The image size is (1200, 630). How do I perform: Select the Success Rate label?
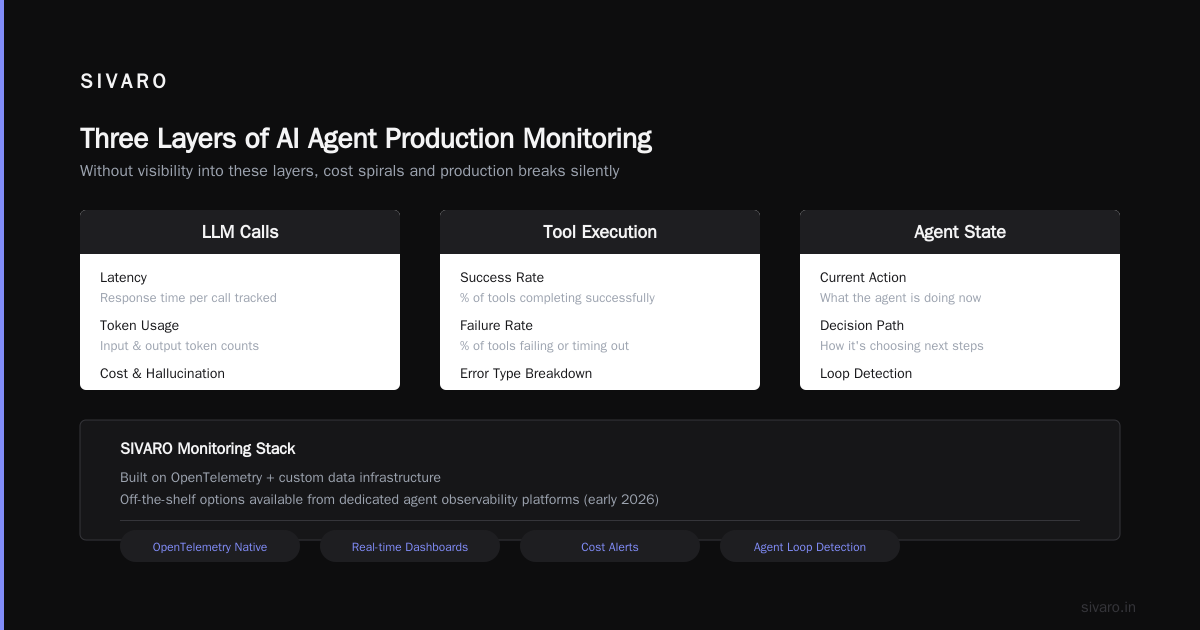coord(502,277)
